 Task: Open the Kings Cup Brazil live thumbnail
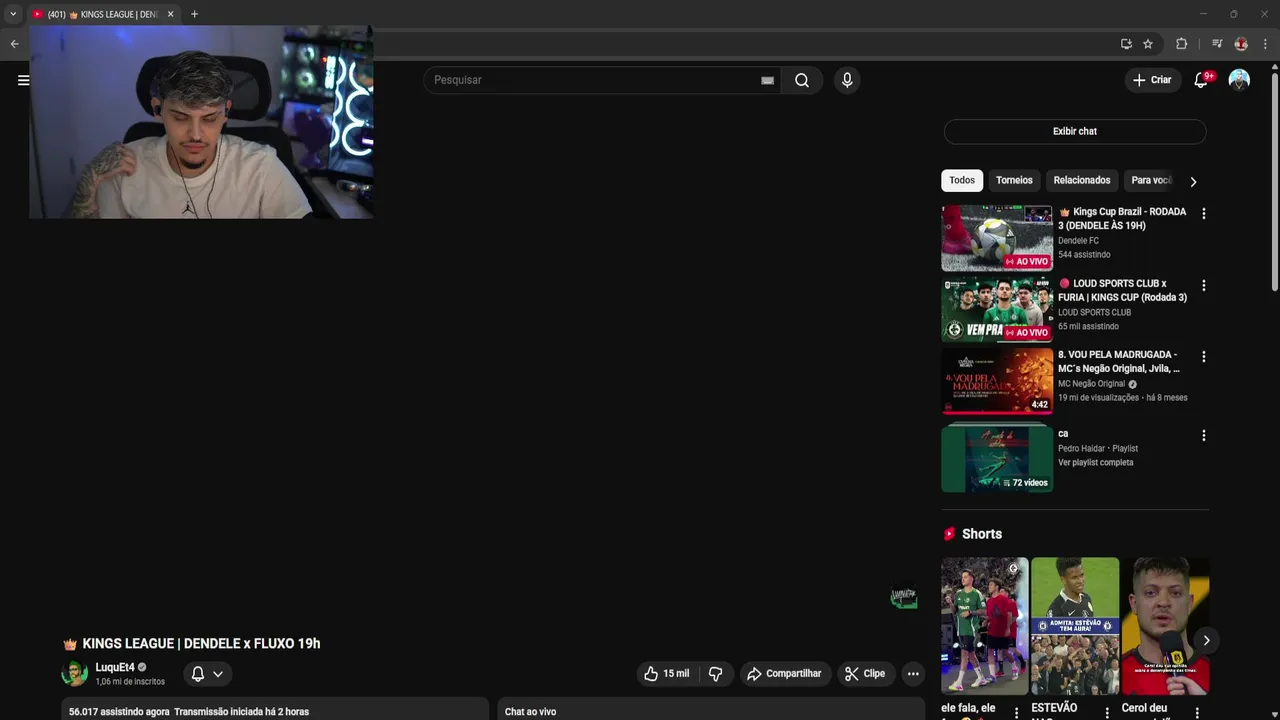pos(997,238)
